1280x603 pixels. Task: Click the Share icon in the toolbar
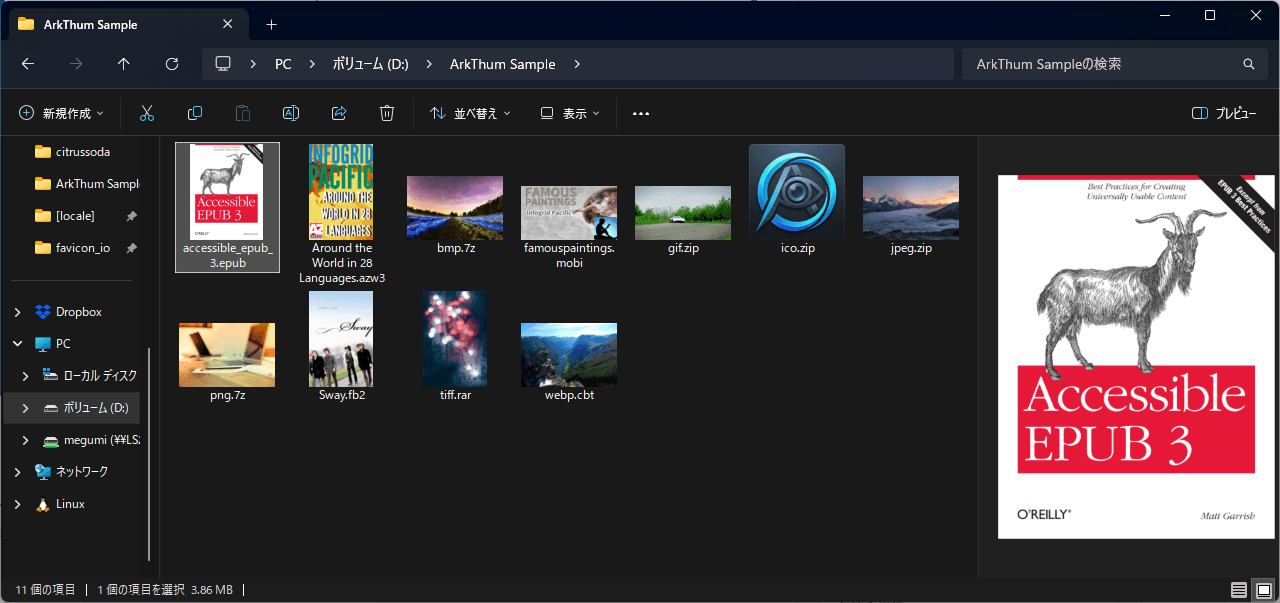[339, 113]
